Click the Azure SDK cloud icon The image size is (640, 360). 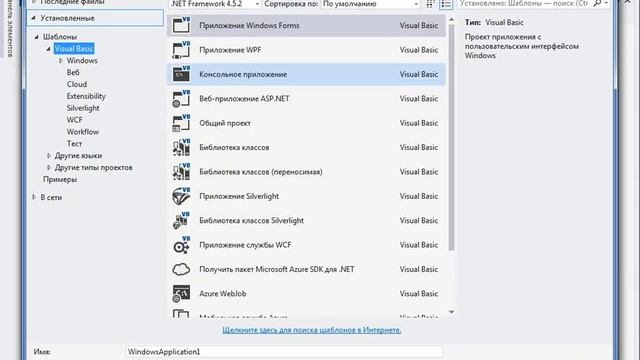pos(181,269)
